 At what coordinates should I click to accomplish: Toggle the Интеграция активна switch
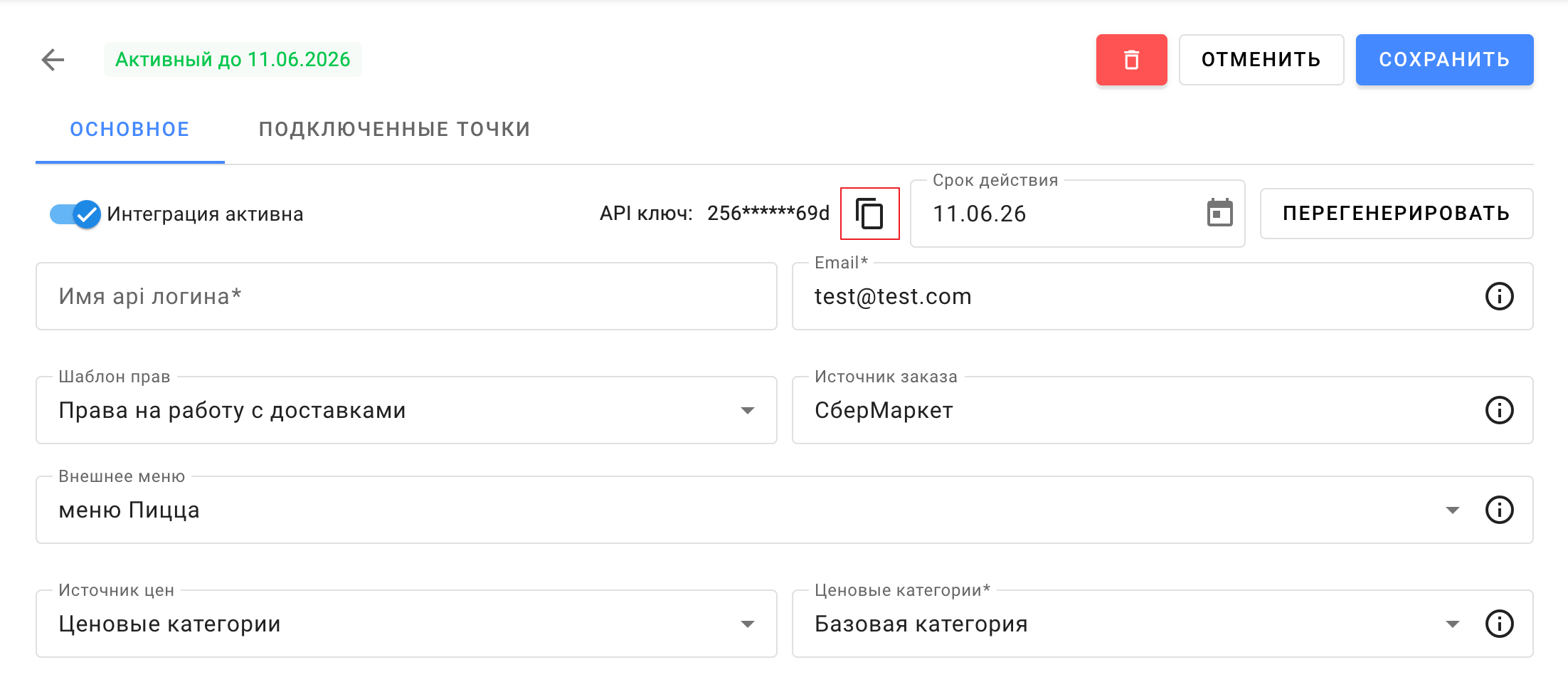[x=75, y=214]
